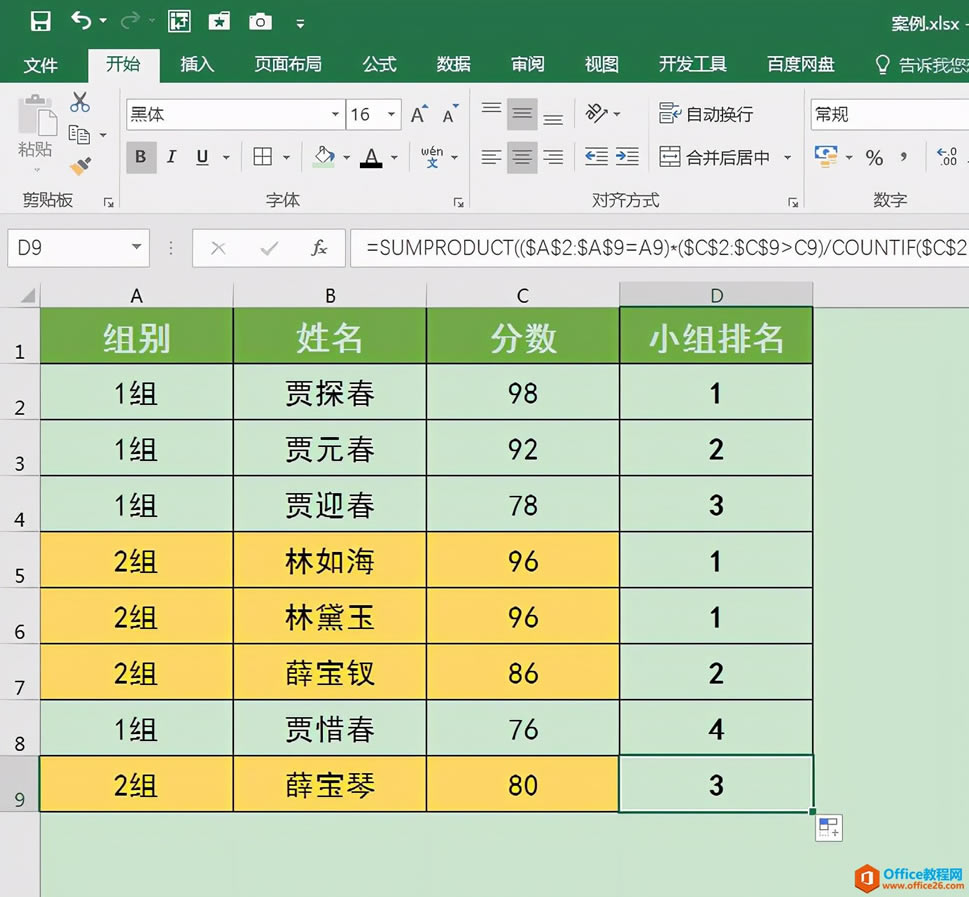This screenshot has height=897, width=969.
Task: Align cell text right
Action: click(553, 157)
